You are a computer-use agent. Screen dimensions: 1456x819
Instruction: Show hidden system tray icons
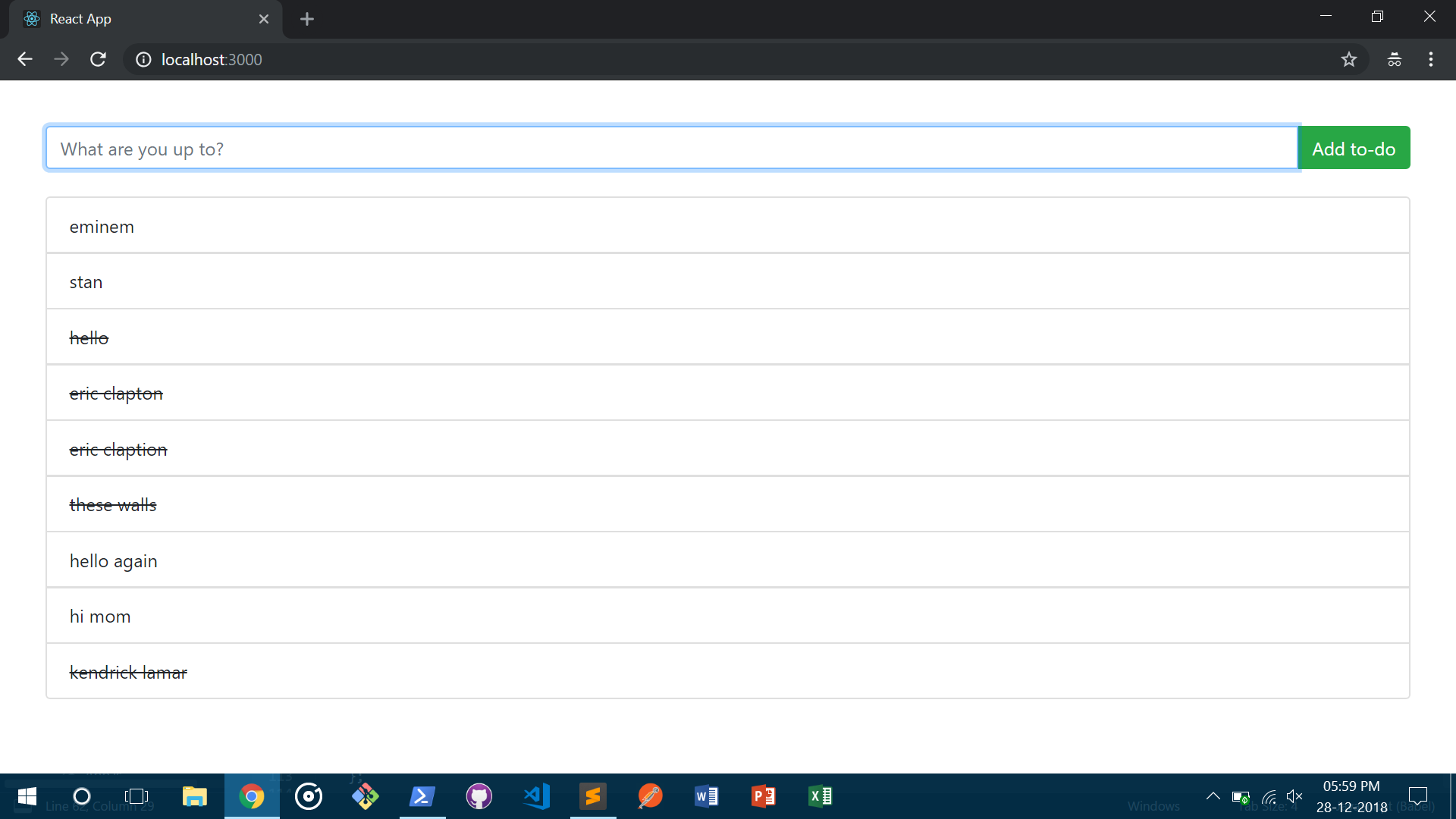1213,796
